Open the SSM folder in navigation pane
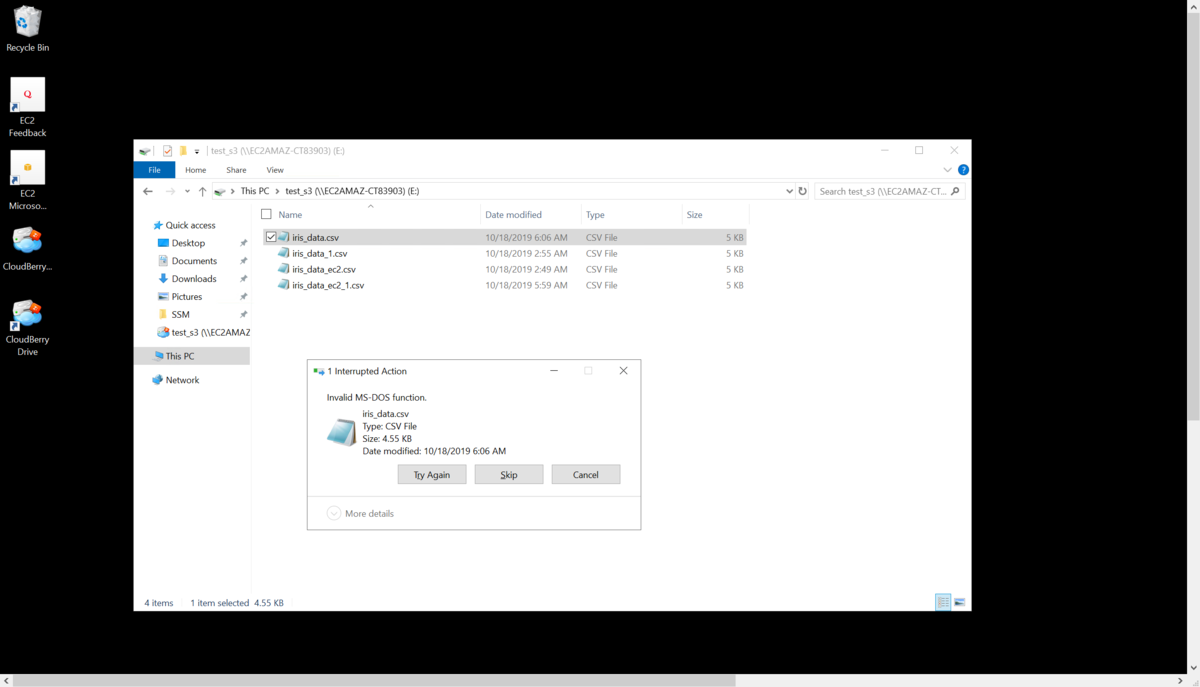The height and width of the screenshot is (687, 1200). 180,315
